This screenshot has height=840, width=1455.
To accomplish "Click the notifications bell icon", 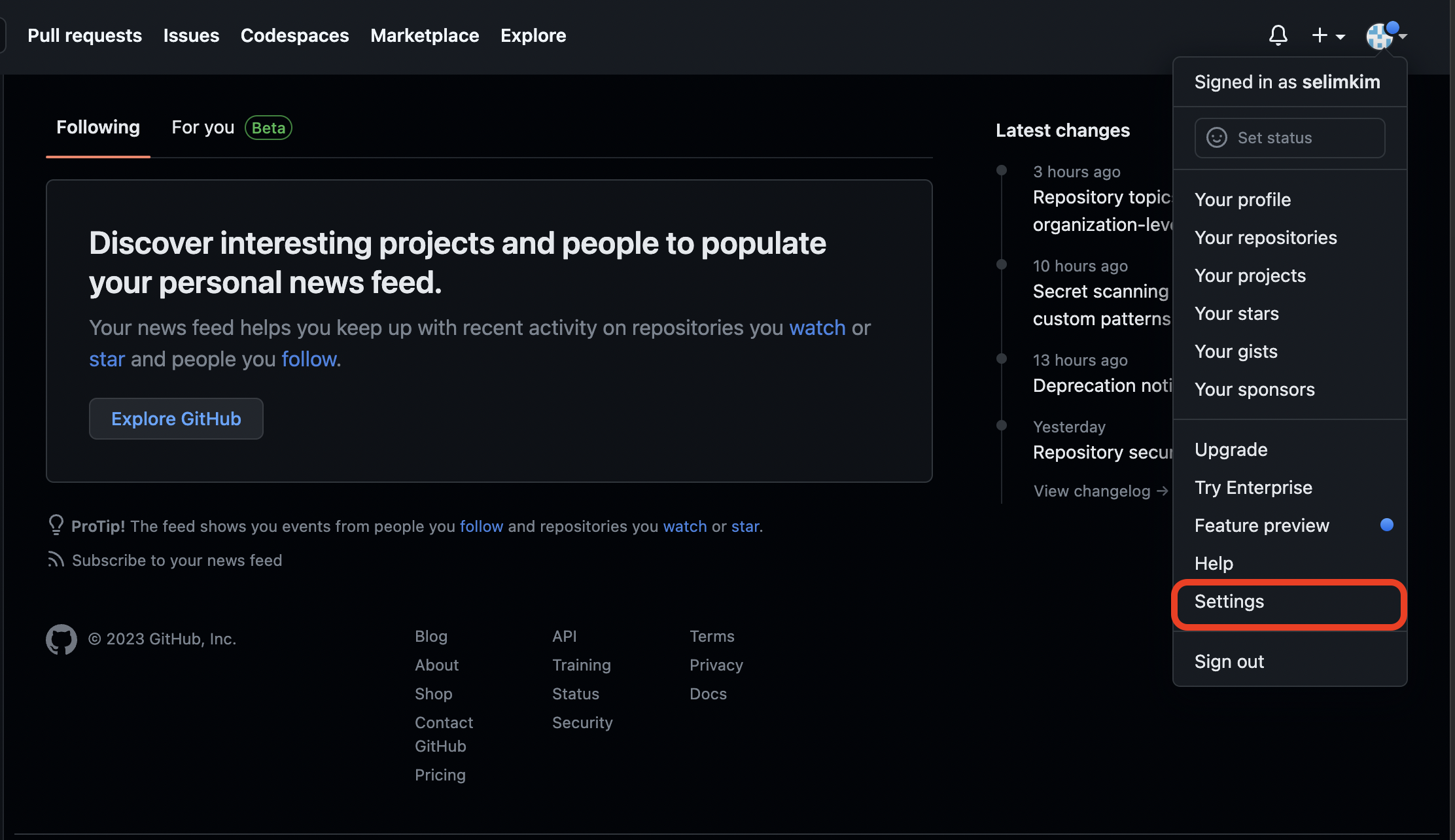I will click(1278, 35).
